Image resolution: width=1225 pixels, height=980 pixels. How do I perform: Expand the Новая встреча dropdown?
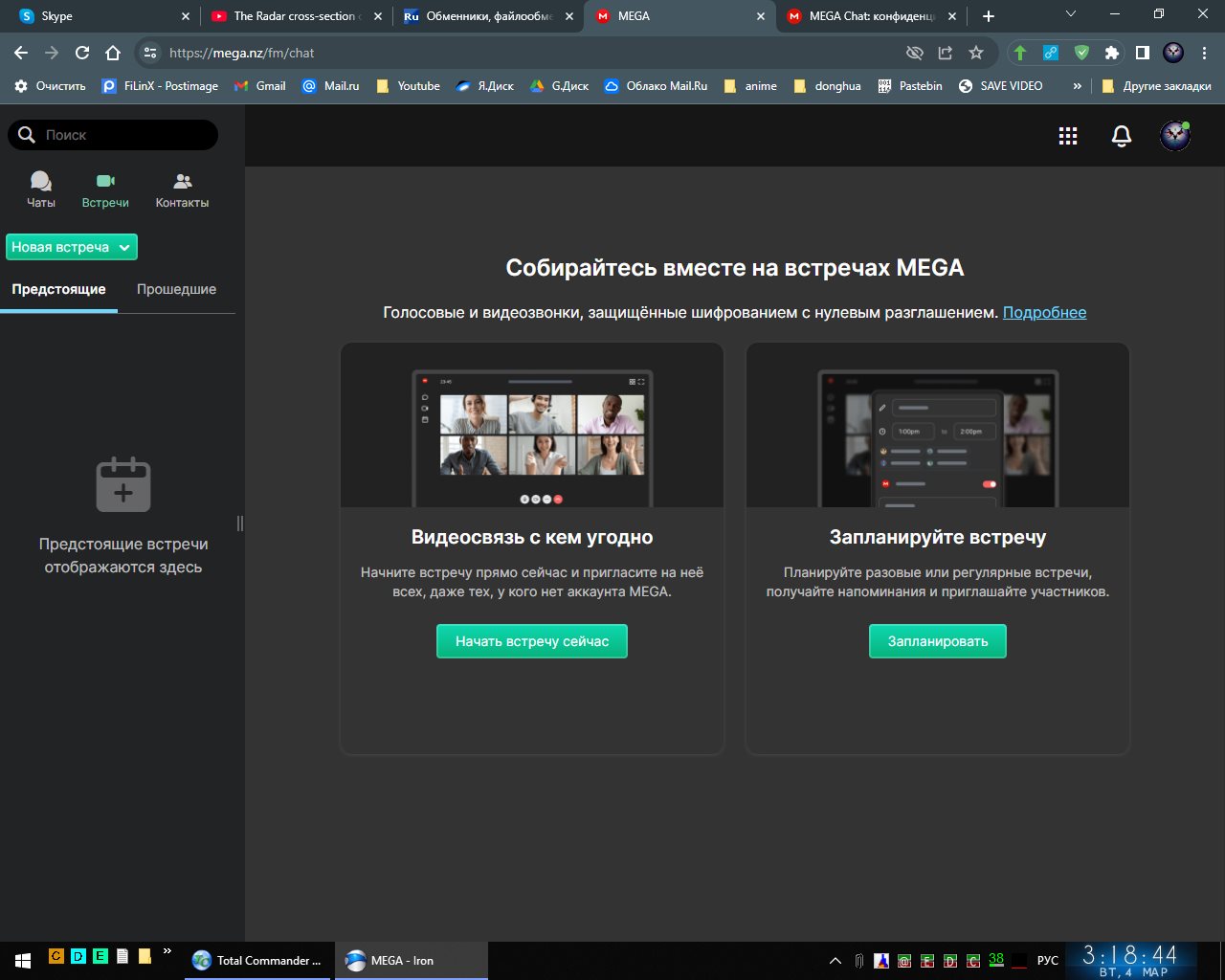click(x=72, y=247)
